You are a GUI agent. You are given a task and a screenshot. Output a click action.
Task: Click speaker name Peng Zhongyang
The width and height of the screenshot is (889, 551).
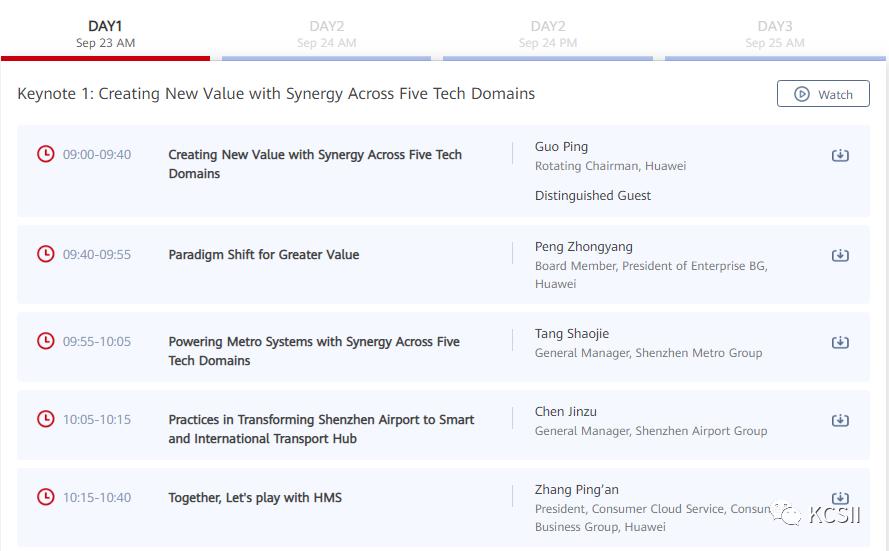583,247
